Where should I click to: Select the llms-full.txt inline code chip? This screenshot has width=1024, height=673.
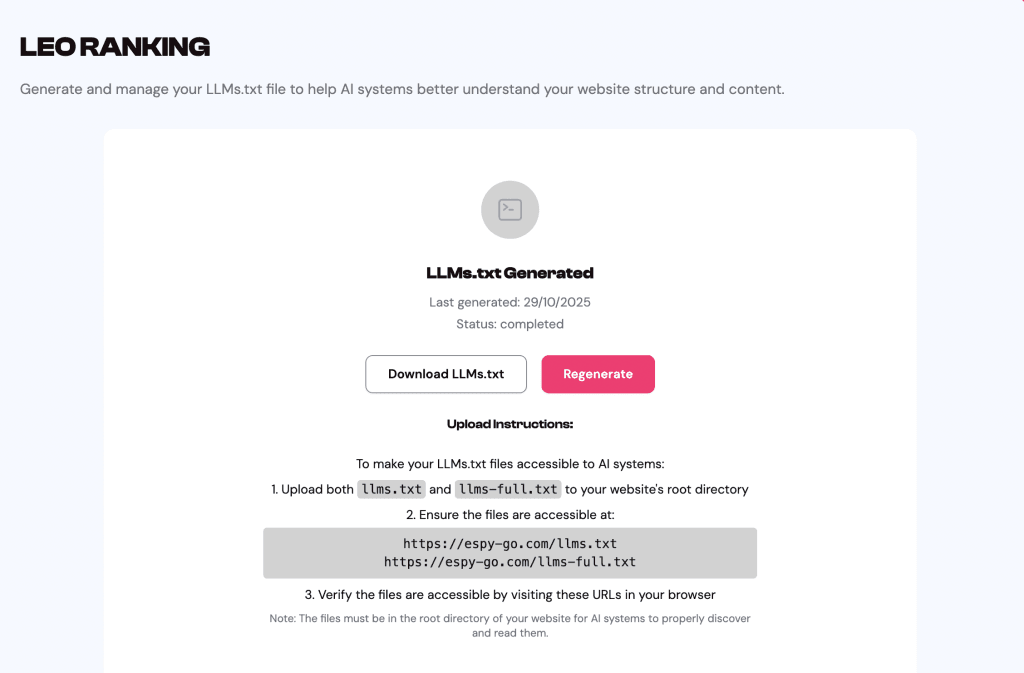point(507,490)
